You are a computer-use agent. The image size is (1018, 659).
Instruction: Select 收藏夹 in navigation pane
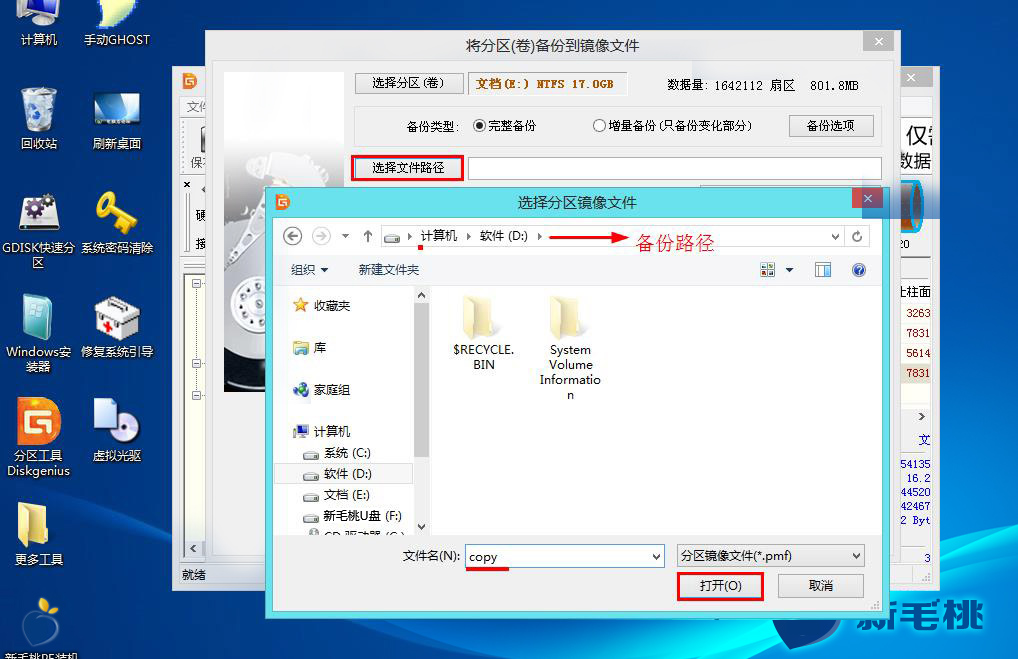[322, 305]
